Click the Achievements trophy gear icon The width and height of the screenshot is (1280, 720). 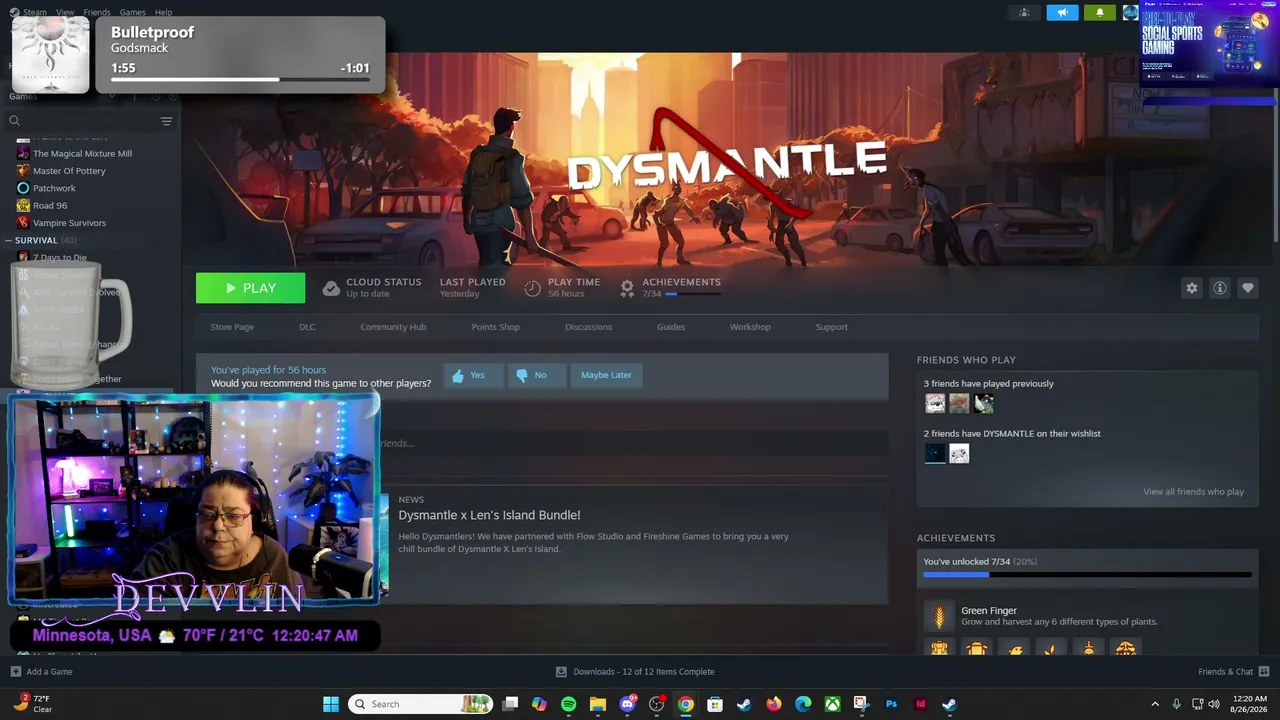pos(627,288)
